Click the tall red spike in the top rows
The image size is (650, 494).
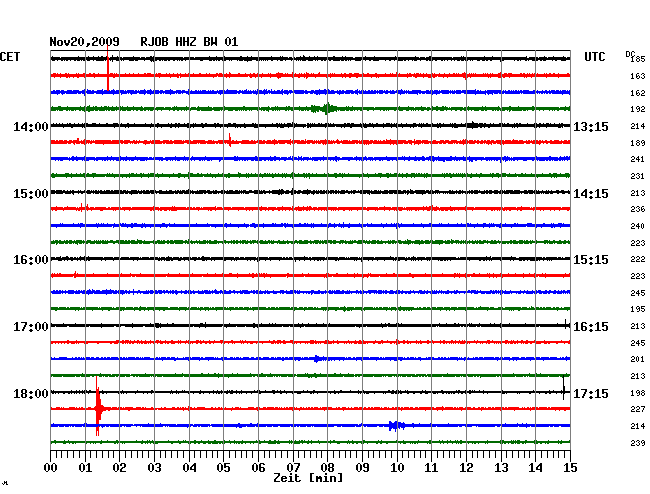click(x=108, y=68)
